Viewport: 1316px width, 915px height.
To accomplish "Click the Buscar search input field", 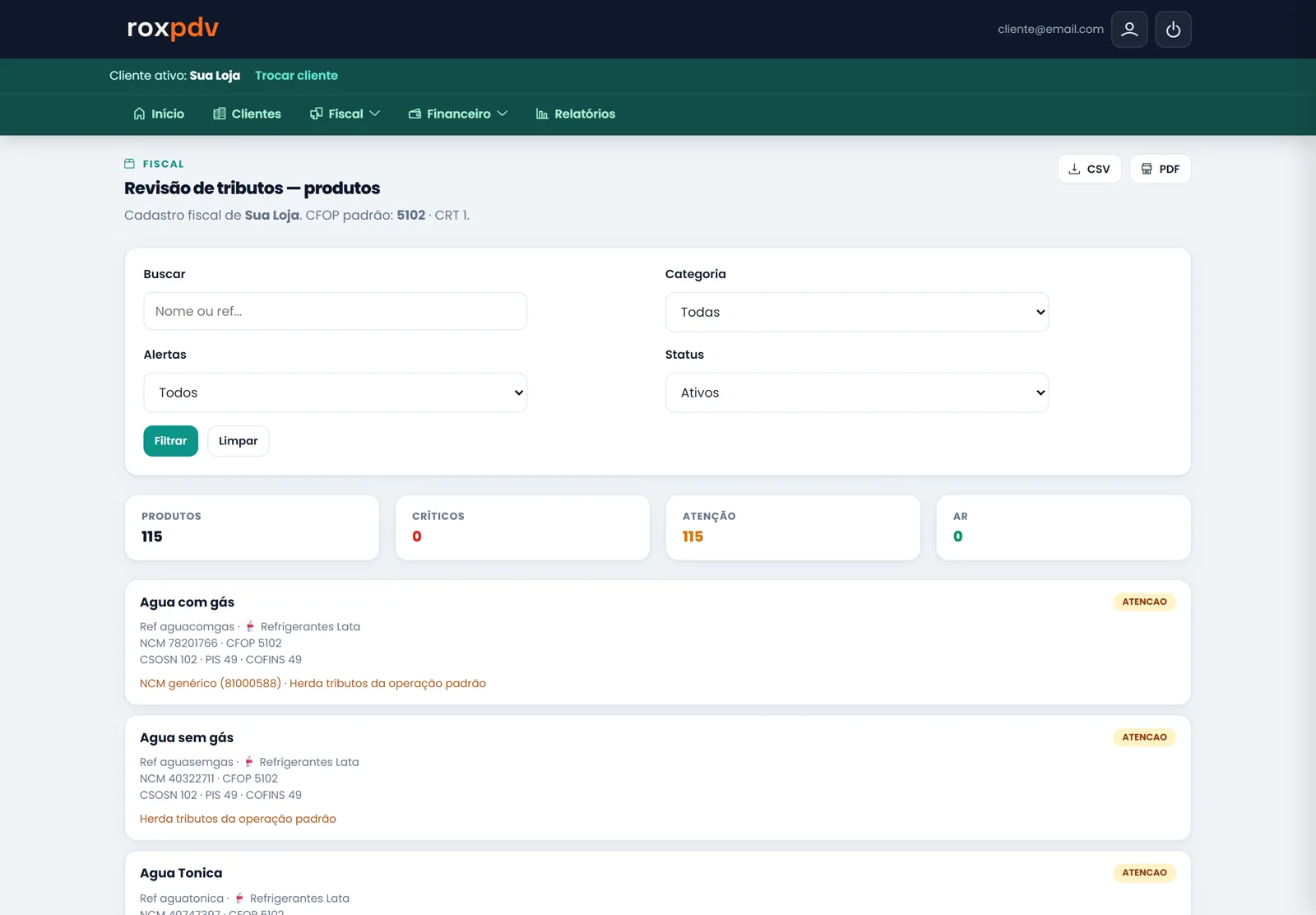I will click(x=335, y=311).
